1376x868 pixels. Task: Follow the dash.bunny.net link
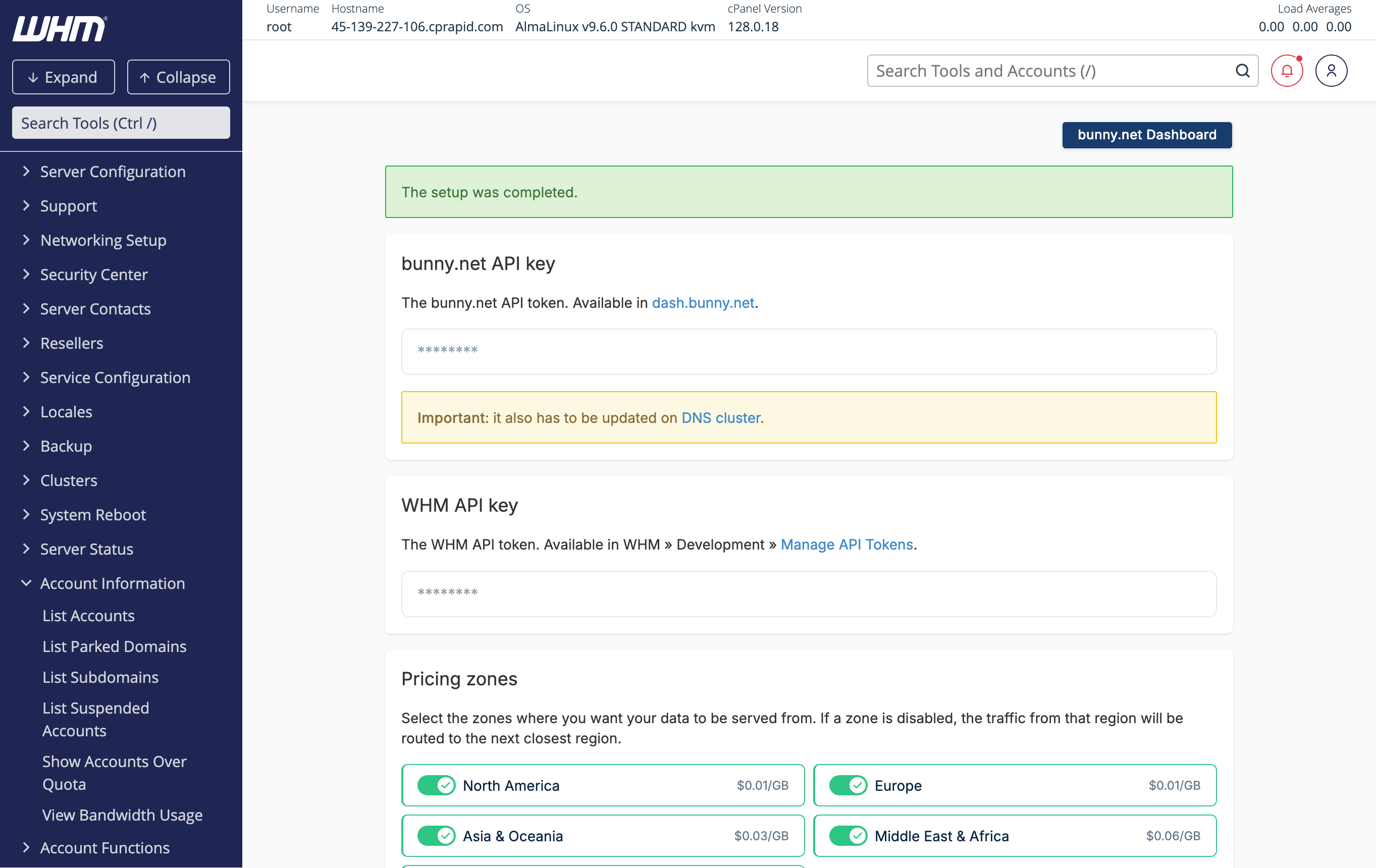[703, 302]
